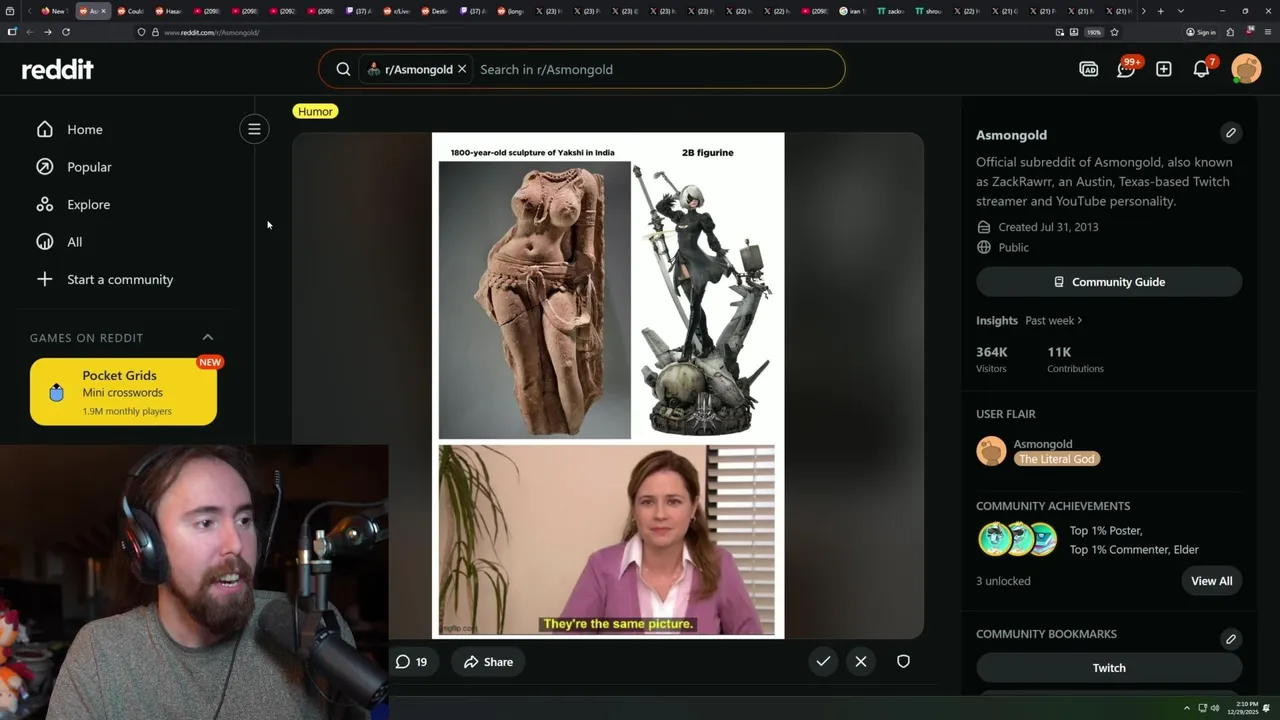1280x720 pixels.
Task: Bookmark this page with star icon
Action: click(1114, 32)
